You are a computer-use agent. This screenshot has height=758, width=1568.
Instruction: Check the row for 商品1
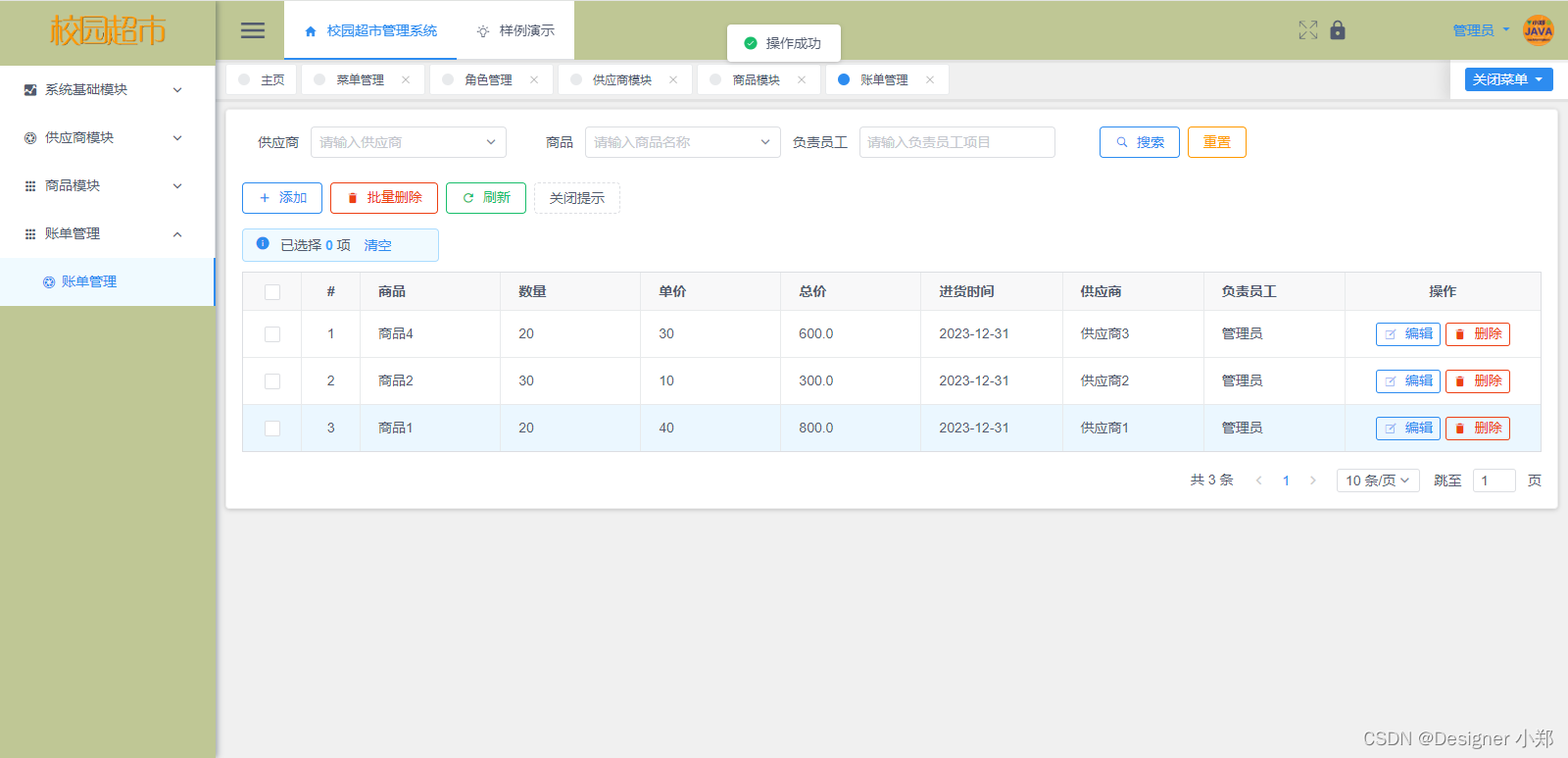(x=272, y=429)
